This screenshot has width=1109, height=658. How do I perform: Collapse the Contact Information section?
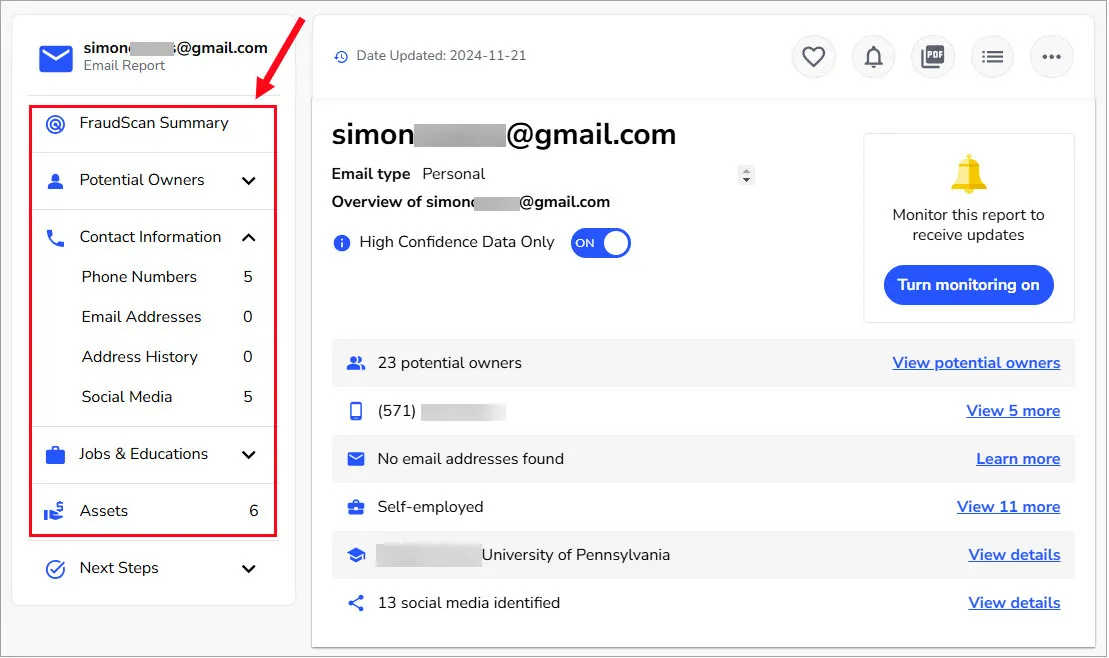pos(249,237)
